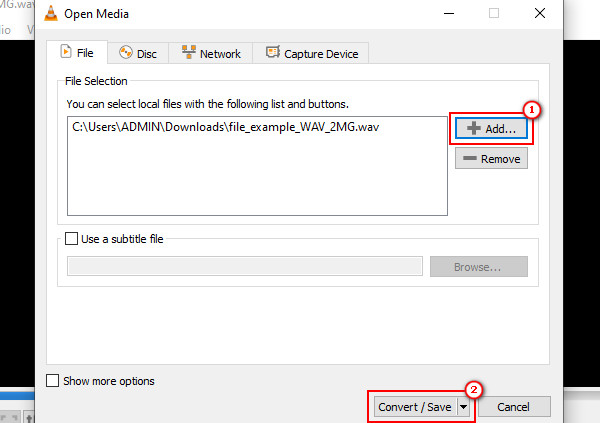Screen dimensions: 600x423
Task: Open the Convert / Save dropdown arrow
Action: (464, 407)
